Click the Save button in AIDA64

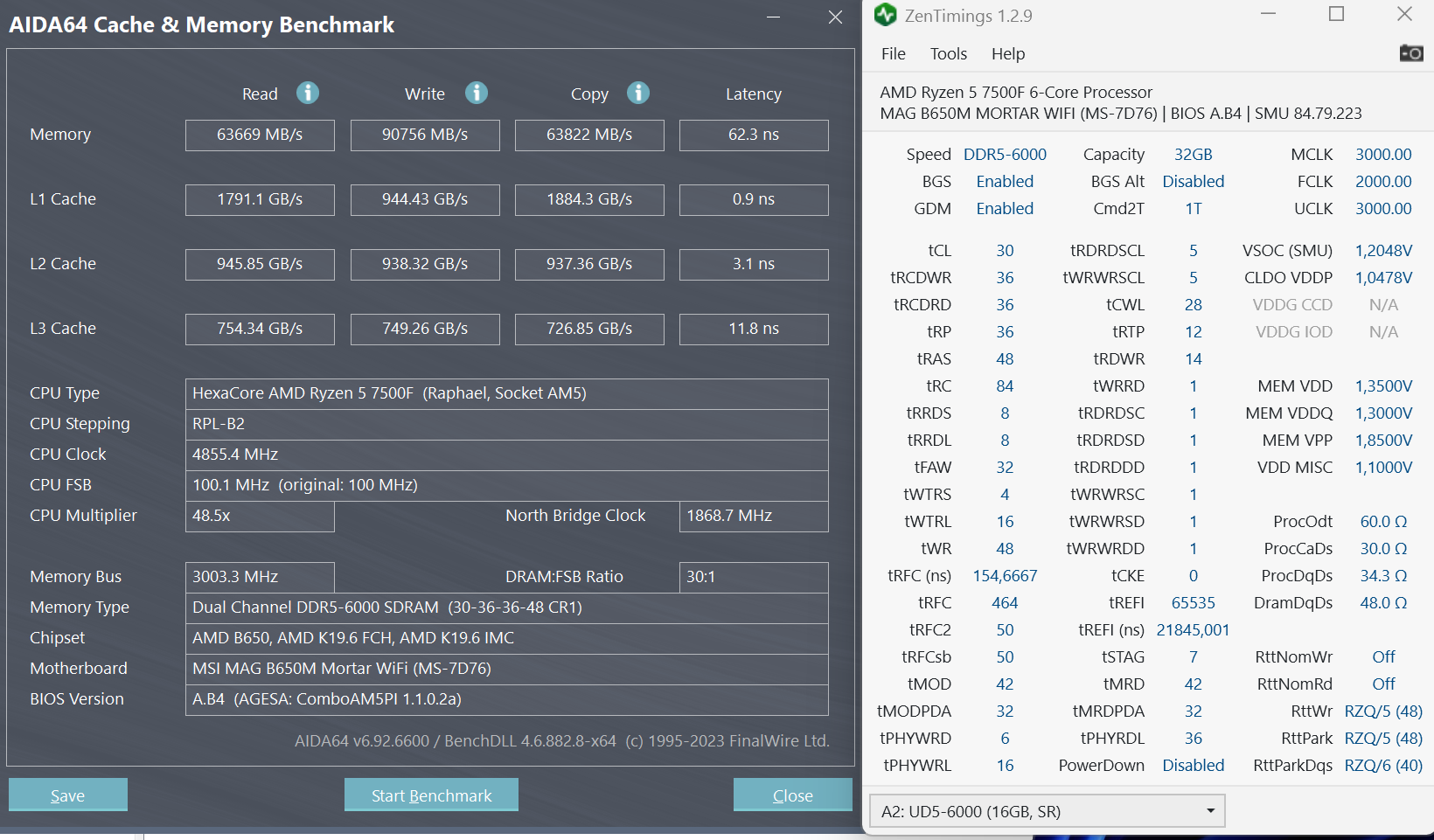pos(68,795)
